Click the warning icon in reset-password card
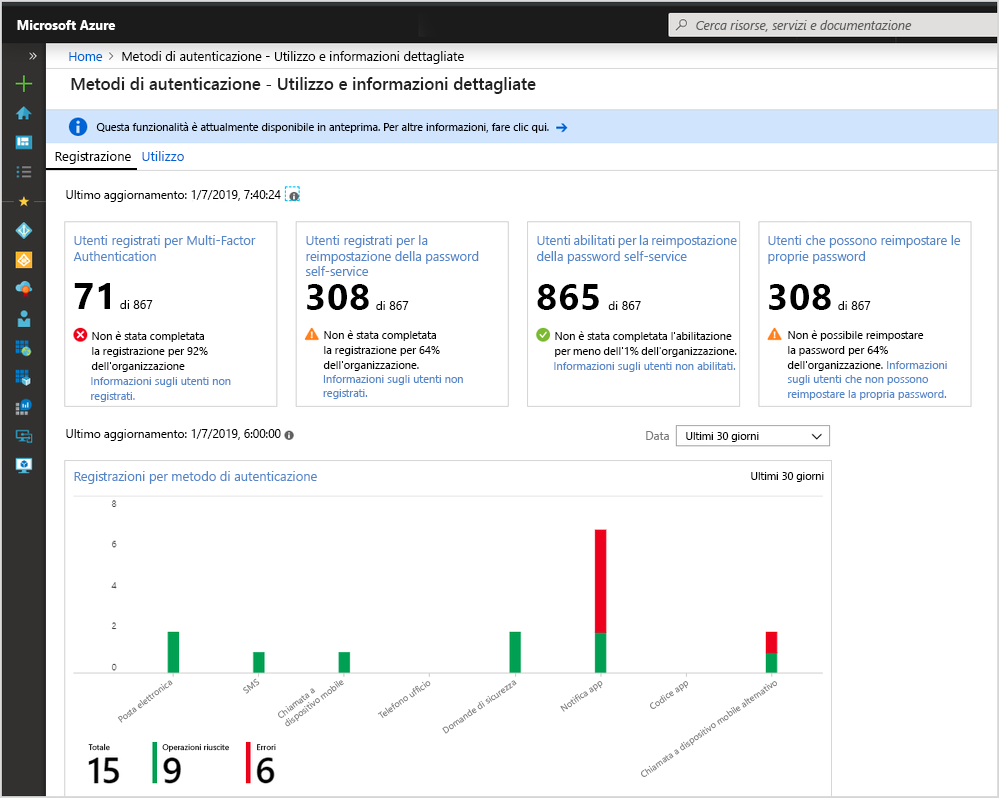Viewport: 999px width, 798px height. coord(774,334)
